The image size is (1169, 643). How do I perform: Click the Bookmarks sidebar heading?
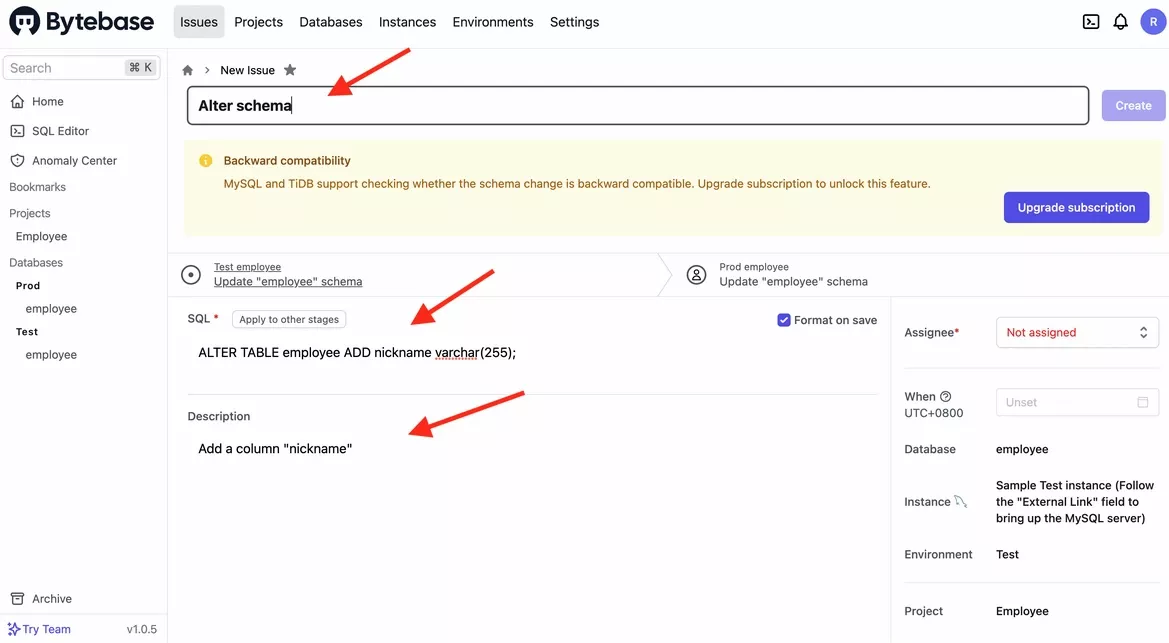click(x=37, y=186)
